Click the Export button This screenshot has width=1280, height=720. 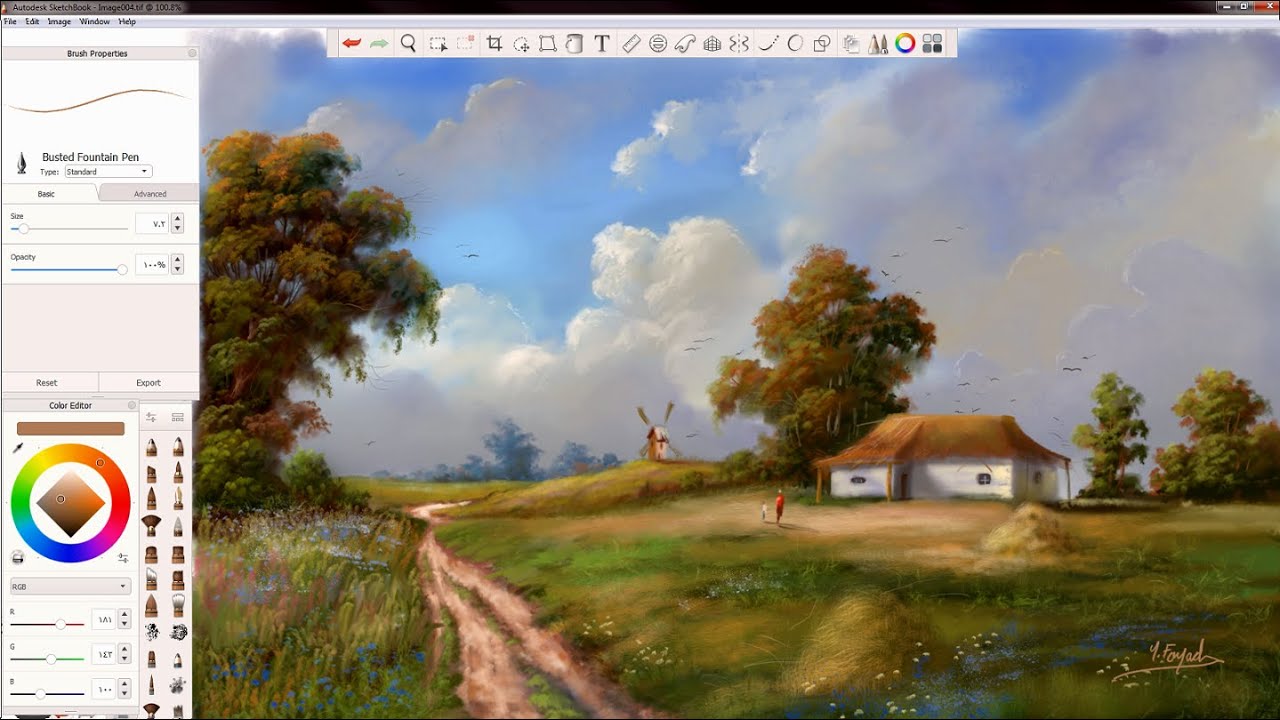tap(149, 383)
